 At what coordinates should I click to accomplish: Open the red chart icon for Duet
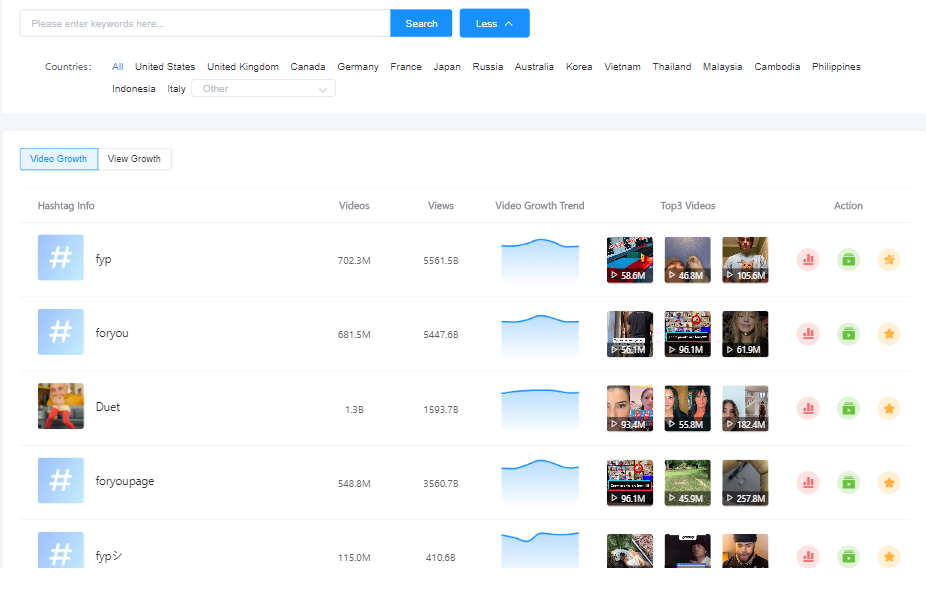coord(808,408)
